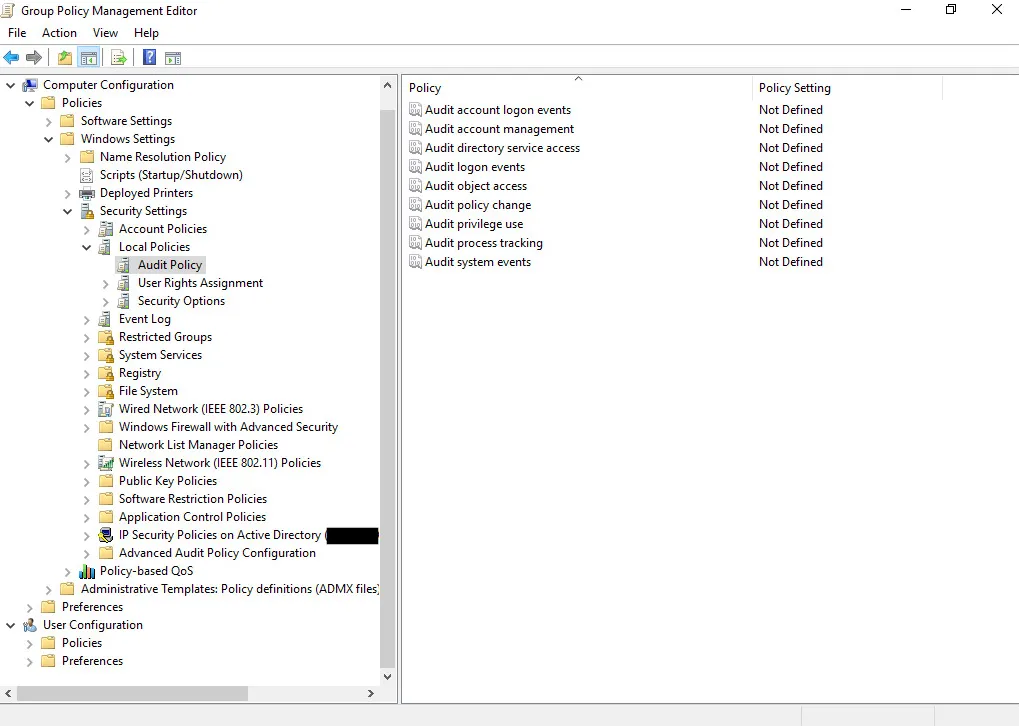Click the Policy column header
This screenshot has width=1019, height=726.
[x=425, y=88]
